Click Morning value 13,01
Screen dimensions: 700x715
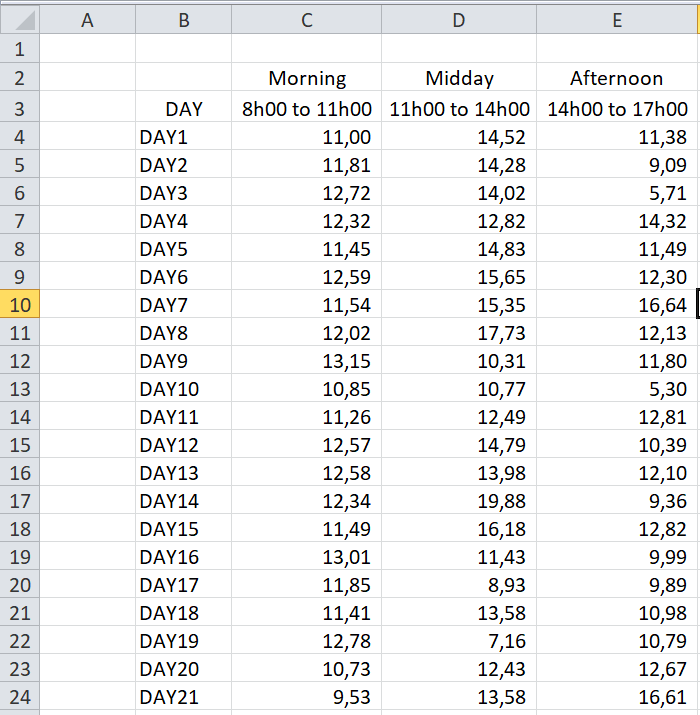[x=306, y=556]
